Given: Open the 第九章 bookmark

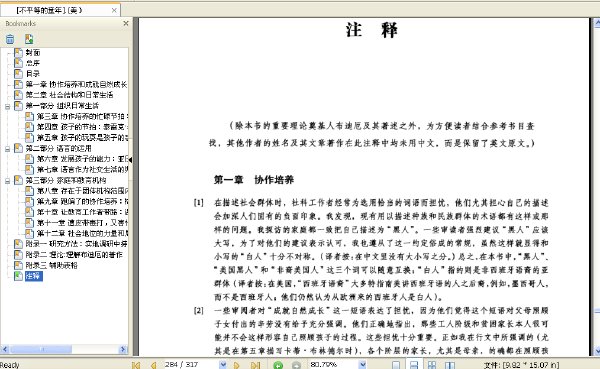Looking at the screenshot, I should coord(82,201).
